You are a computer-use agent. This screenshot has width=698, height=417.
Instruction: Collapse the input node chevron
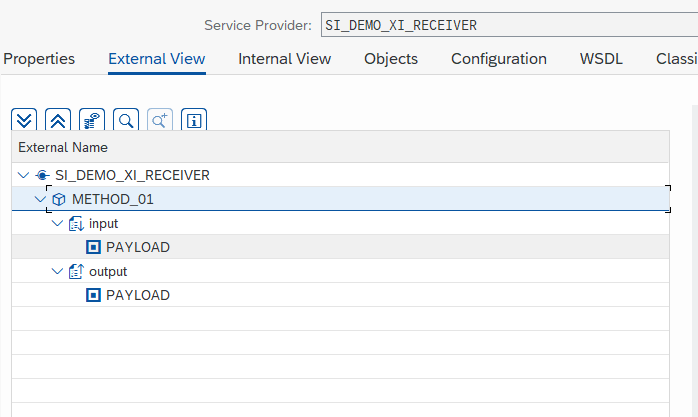[x=57, y=223]
